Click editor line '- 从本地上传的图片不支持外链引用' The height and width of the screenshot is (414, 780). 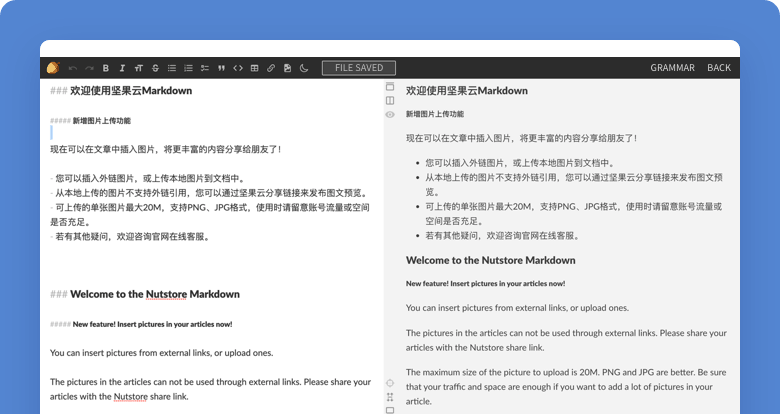(209, 193)
